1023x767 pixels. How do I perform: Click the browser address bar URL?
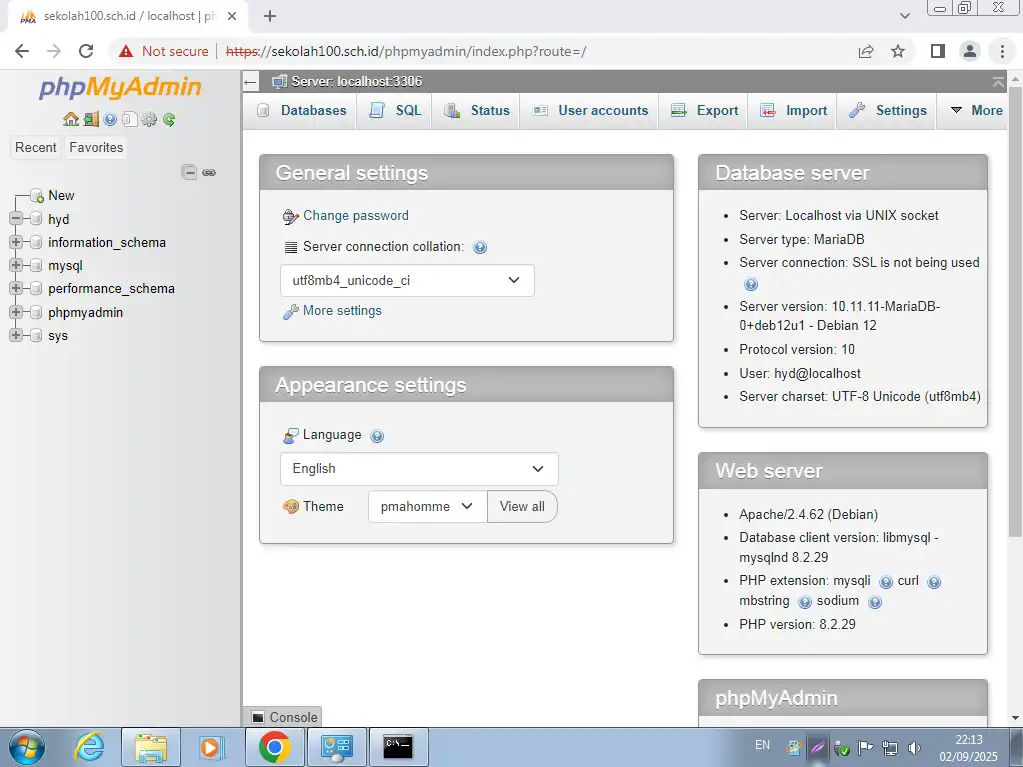pos(406,52)
